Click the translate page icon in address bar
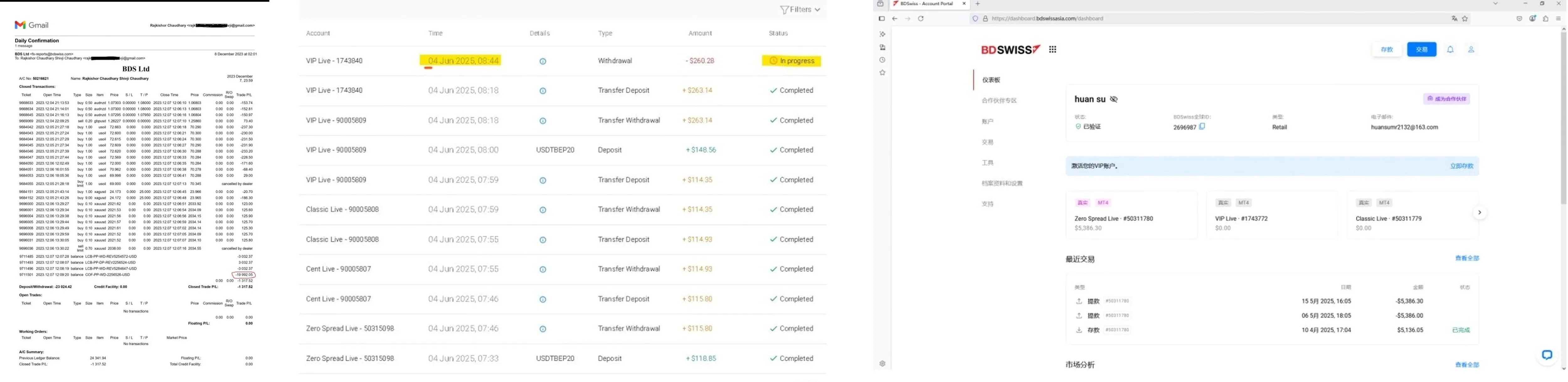This screenshot has height=382, width=1568. point(1454,19)
